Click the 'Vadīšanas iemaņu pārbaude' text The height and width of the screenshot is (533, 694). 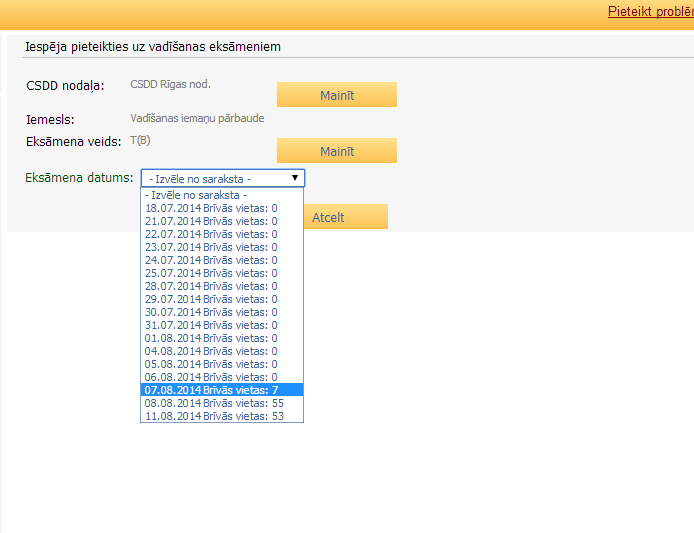click(x=197, y=119)
